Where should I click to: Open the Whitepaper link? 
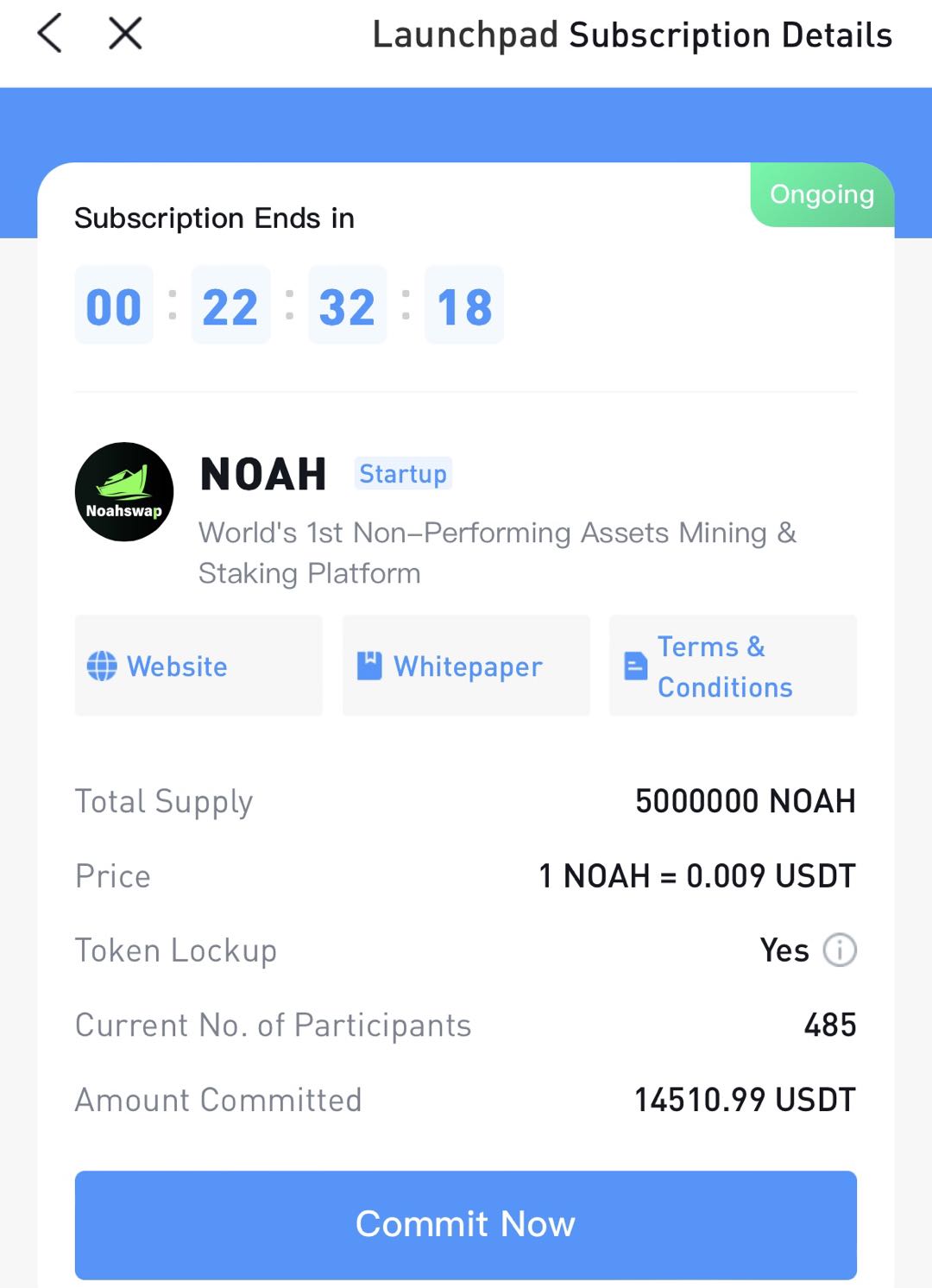(x=467, y=666)
